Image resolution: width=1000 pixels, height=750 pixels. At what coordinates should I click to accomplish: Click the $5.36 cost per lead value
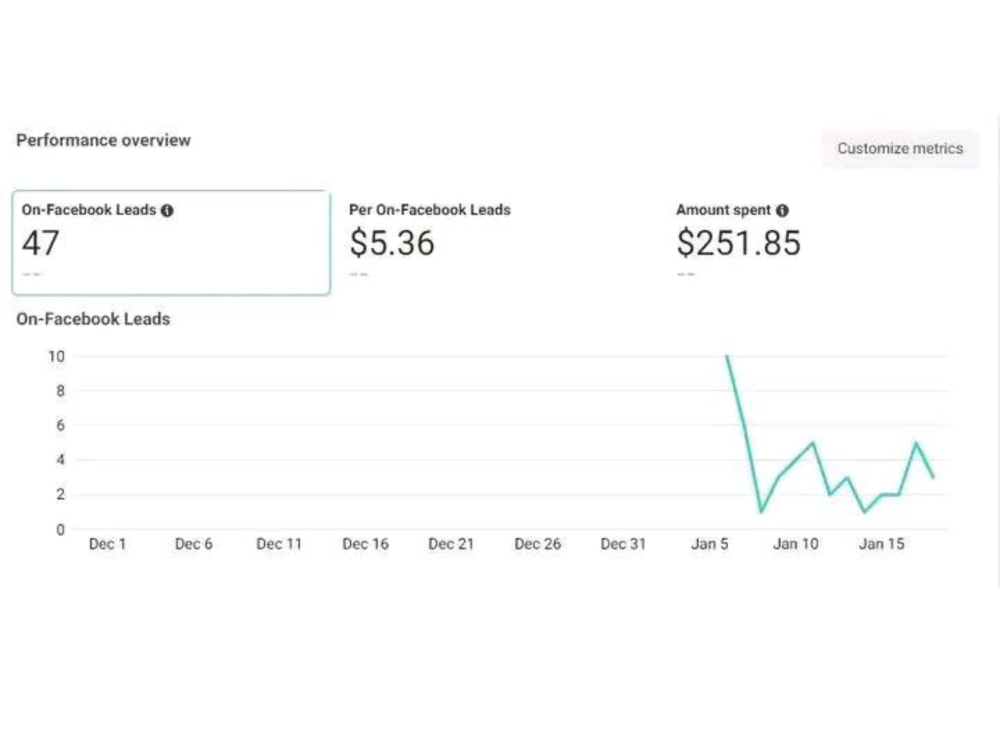point(392,243)
